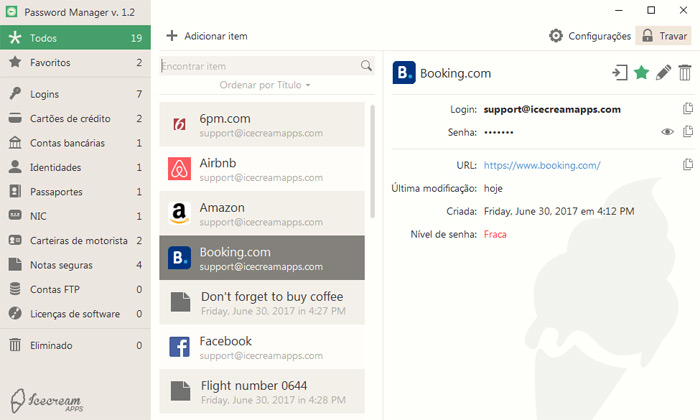Copy the Login value to clipboard
Viewport: 700px width, 420px height.
688,108
